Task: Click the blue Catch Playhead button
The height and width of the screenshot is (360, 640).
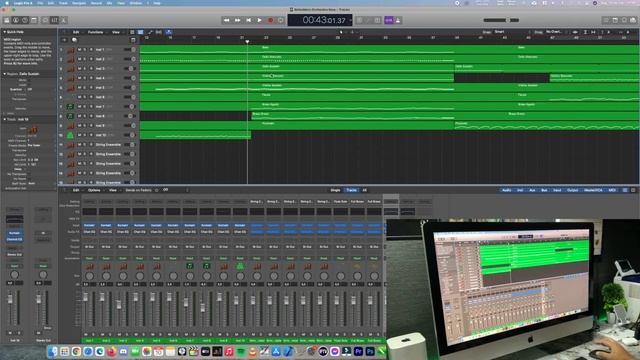Action: 169,32
